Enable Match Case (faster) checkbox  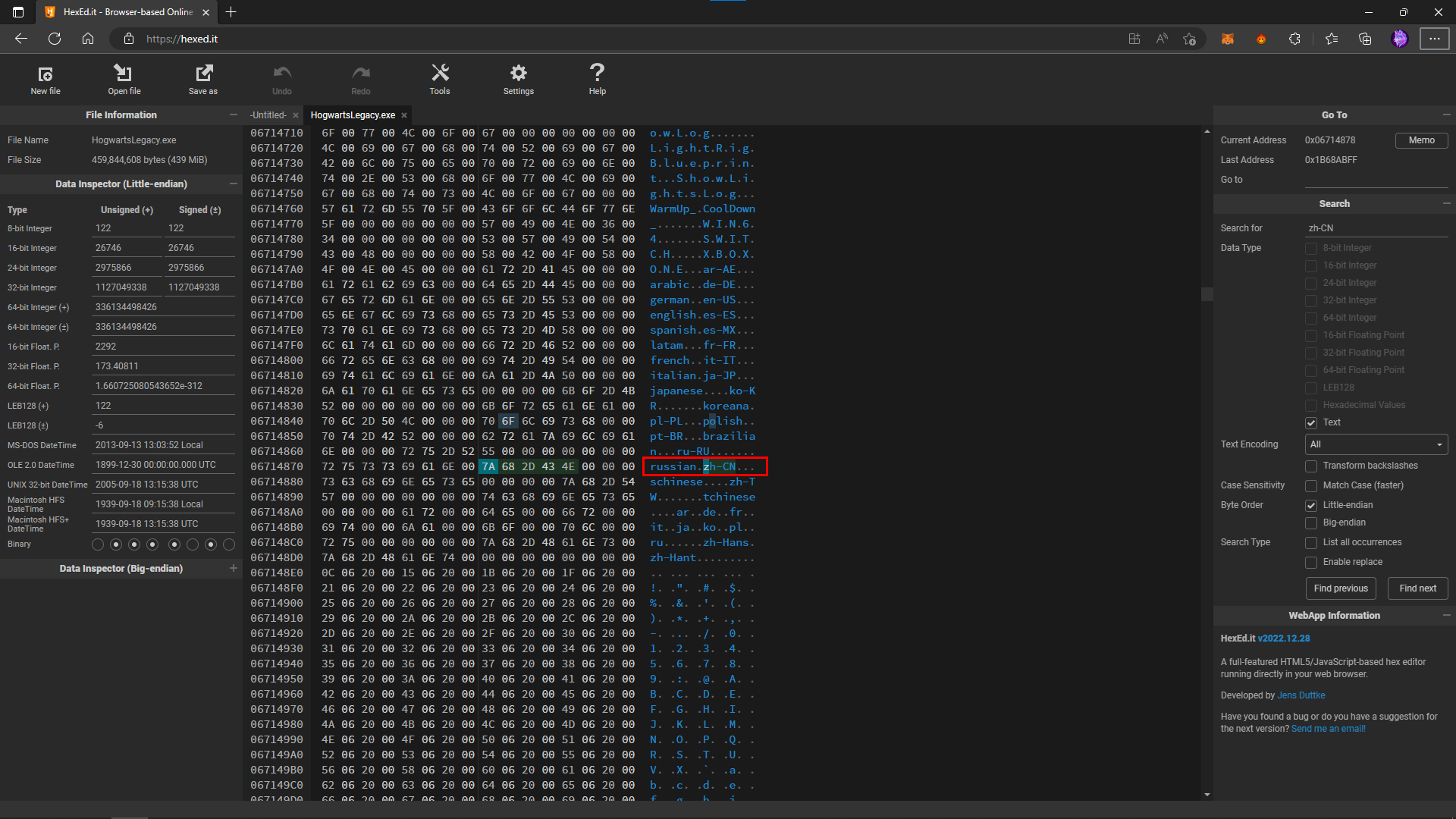1310,485
